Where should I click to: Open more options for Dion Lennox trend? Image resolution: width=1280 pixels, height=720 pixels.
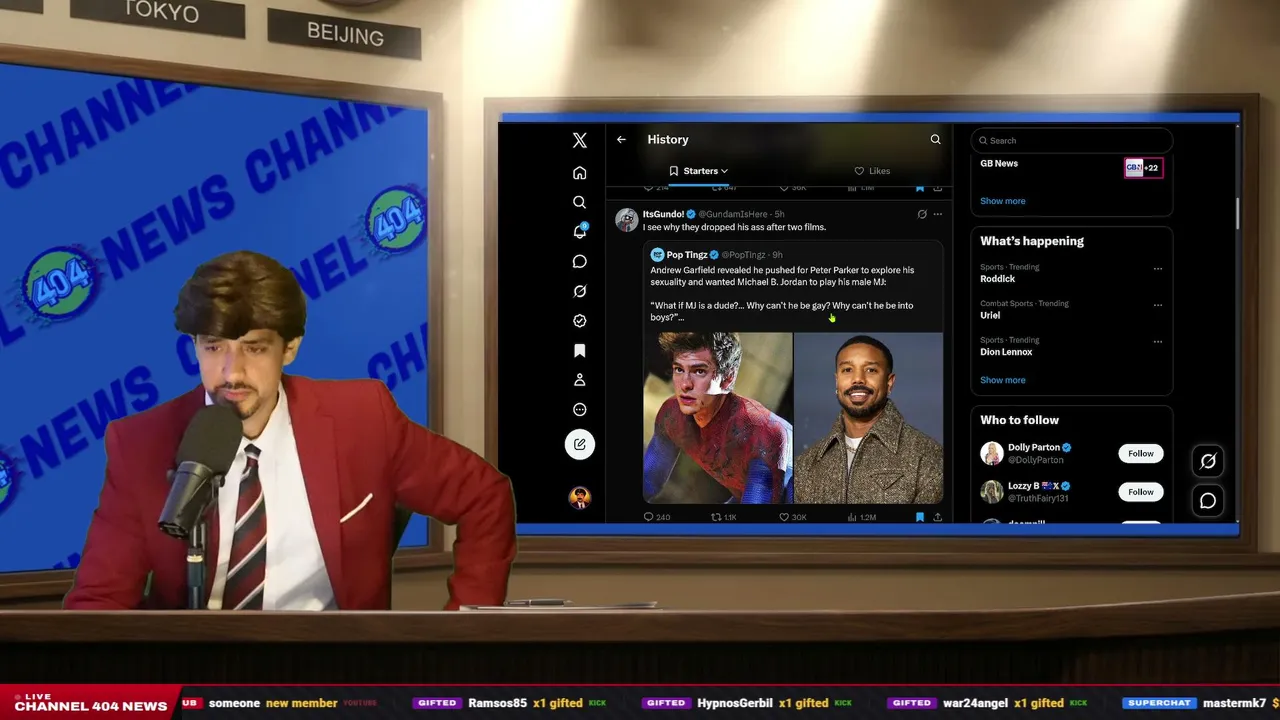click(1158, 341)
